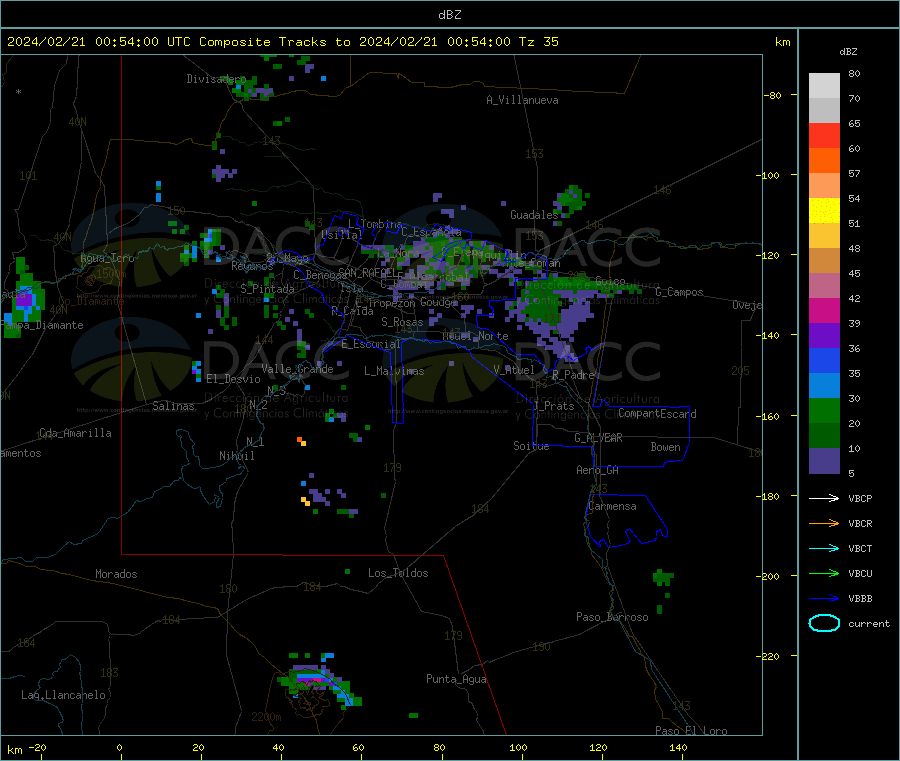Click the Paso_Barroso label
900x761 pixels.
pos(612,617)
